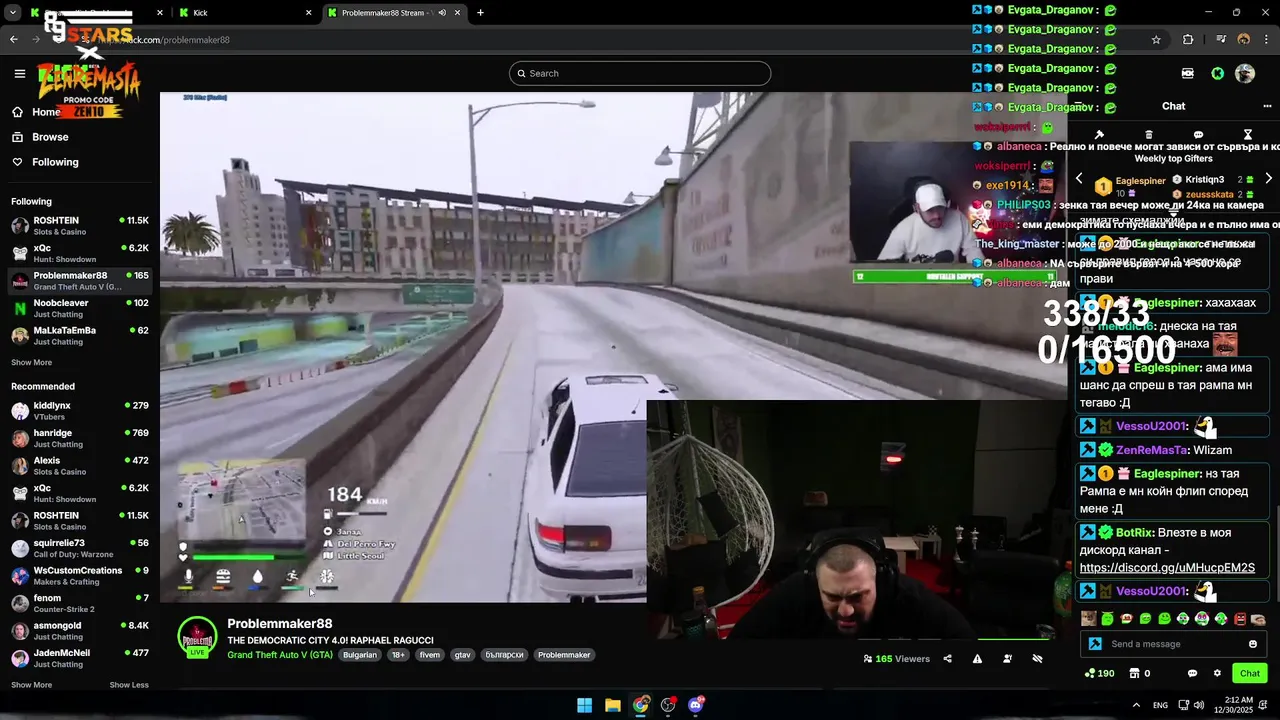Open kiddlynx recommended channel
Image resolution: width=1280 pixels, height=720 pixels.
pyautogui.click(x=80, y=411)
